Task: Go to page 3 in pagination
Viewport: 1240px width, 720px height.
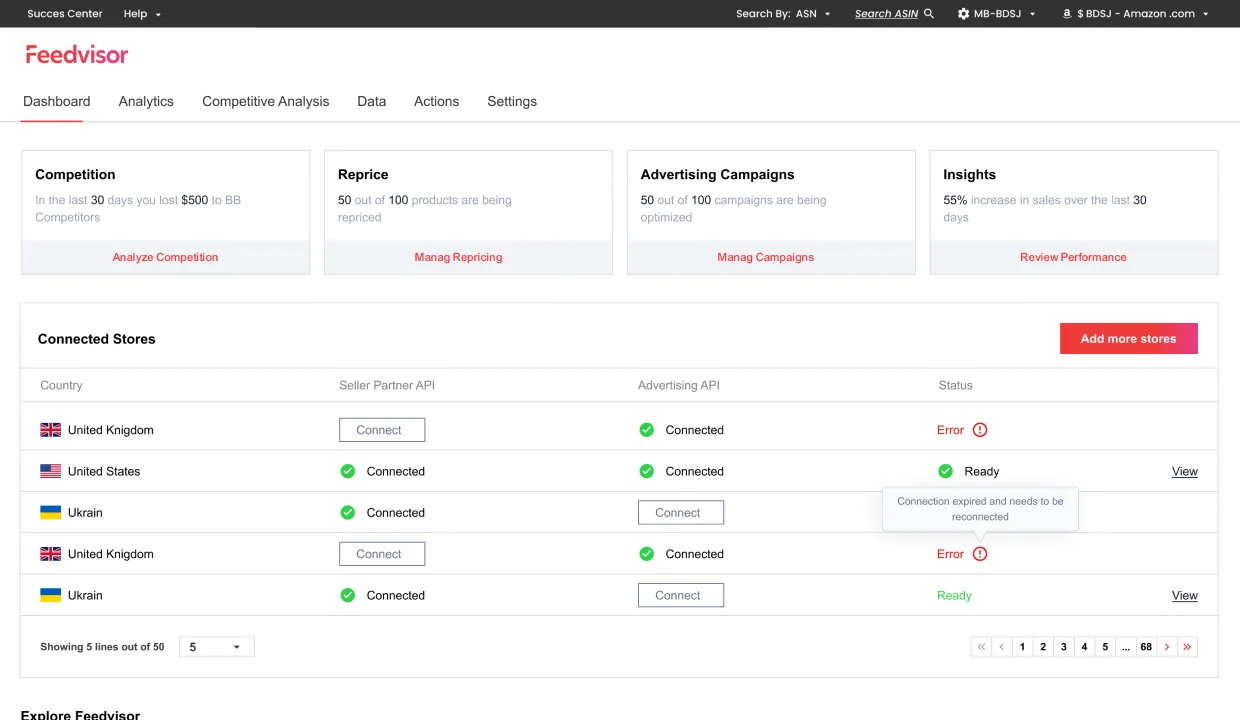Action: point(1064,647)
